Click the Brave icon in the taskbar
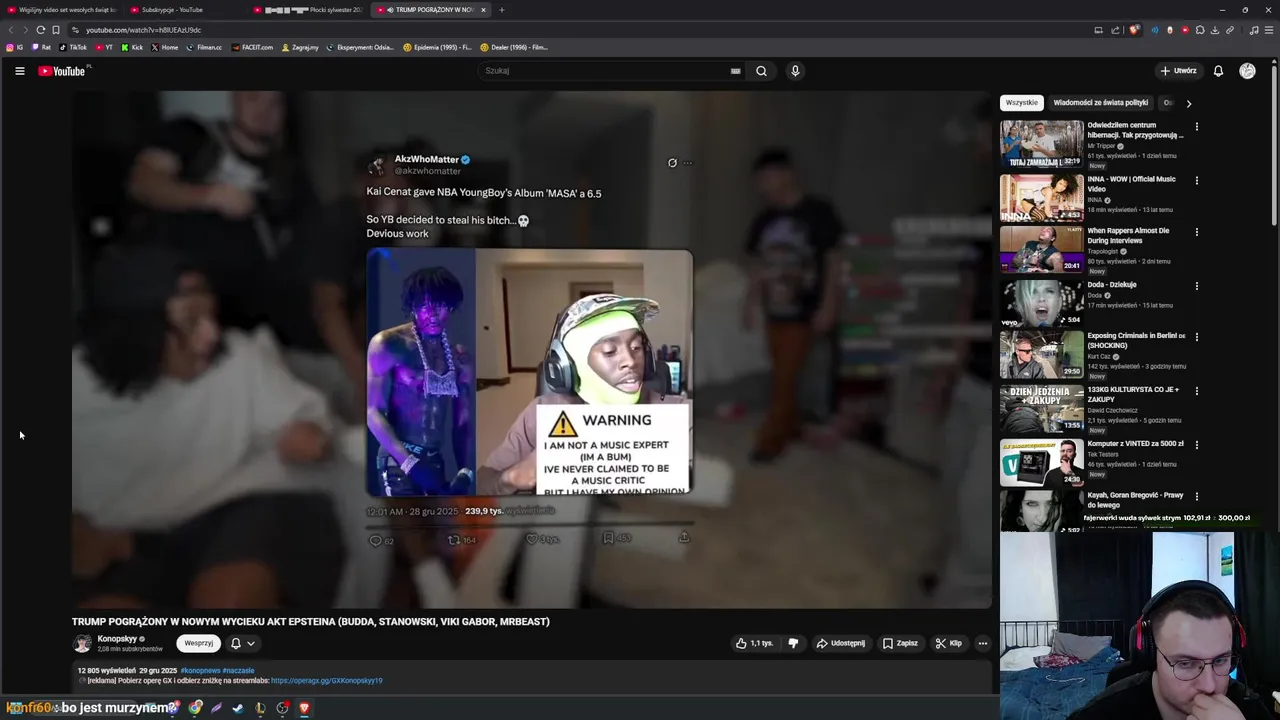 305,708
